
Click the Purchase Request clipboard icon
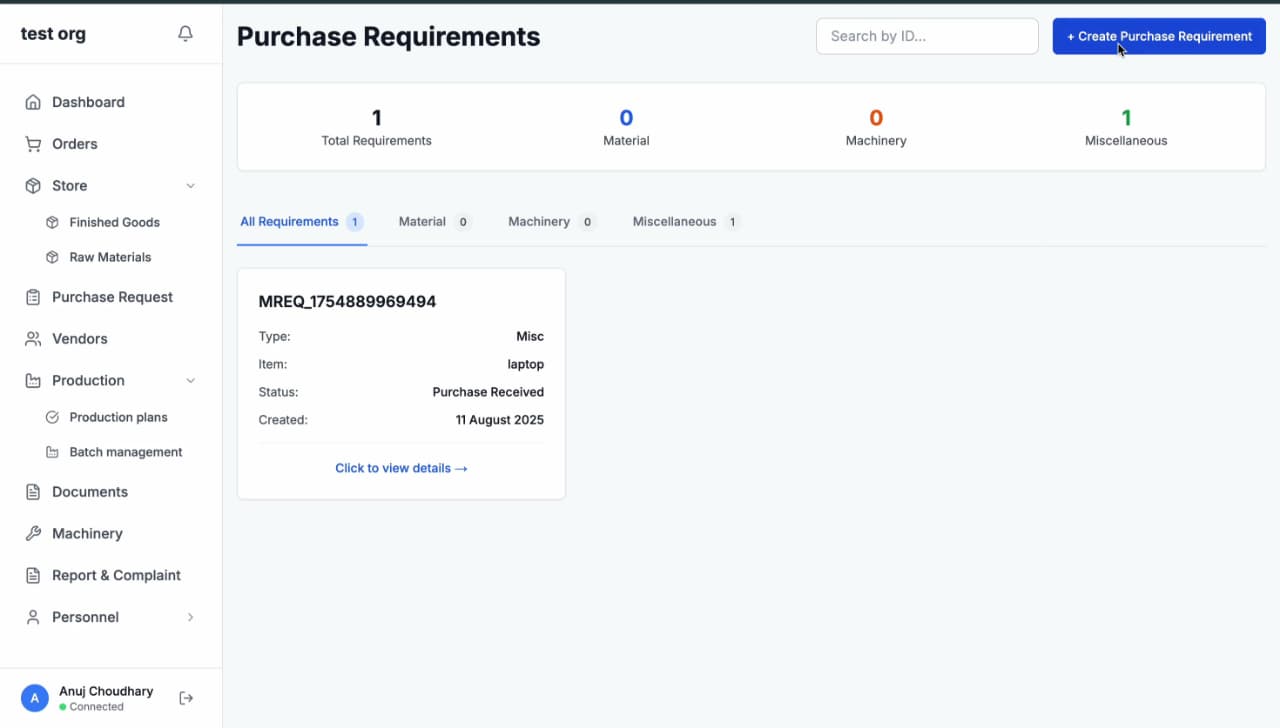pos(33,297)
